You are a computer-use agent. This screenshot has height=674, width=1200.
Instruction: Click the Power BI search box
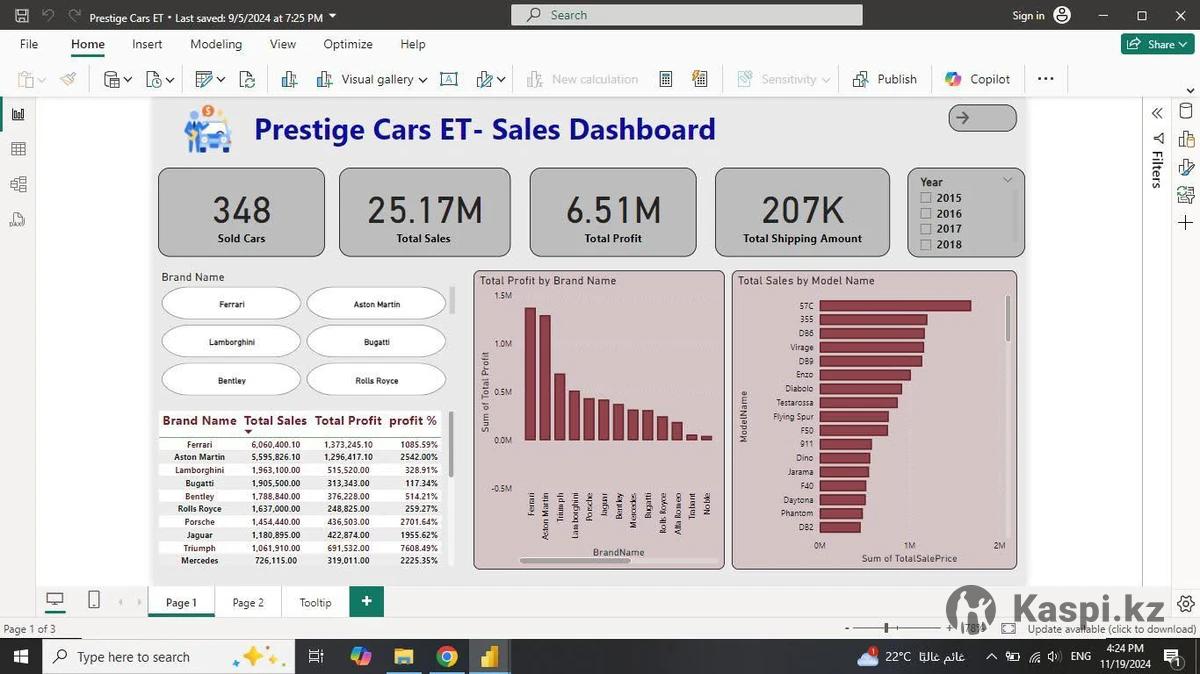686,15
